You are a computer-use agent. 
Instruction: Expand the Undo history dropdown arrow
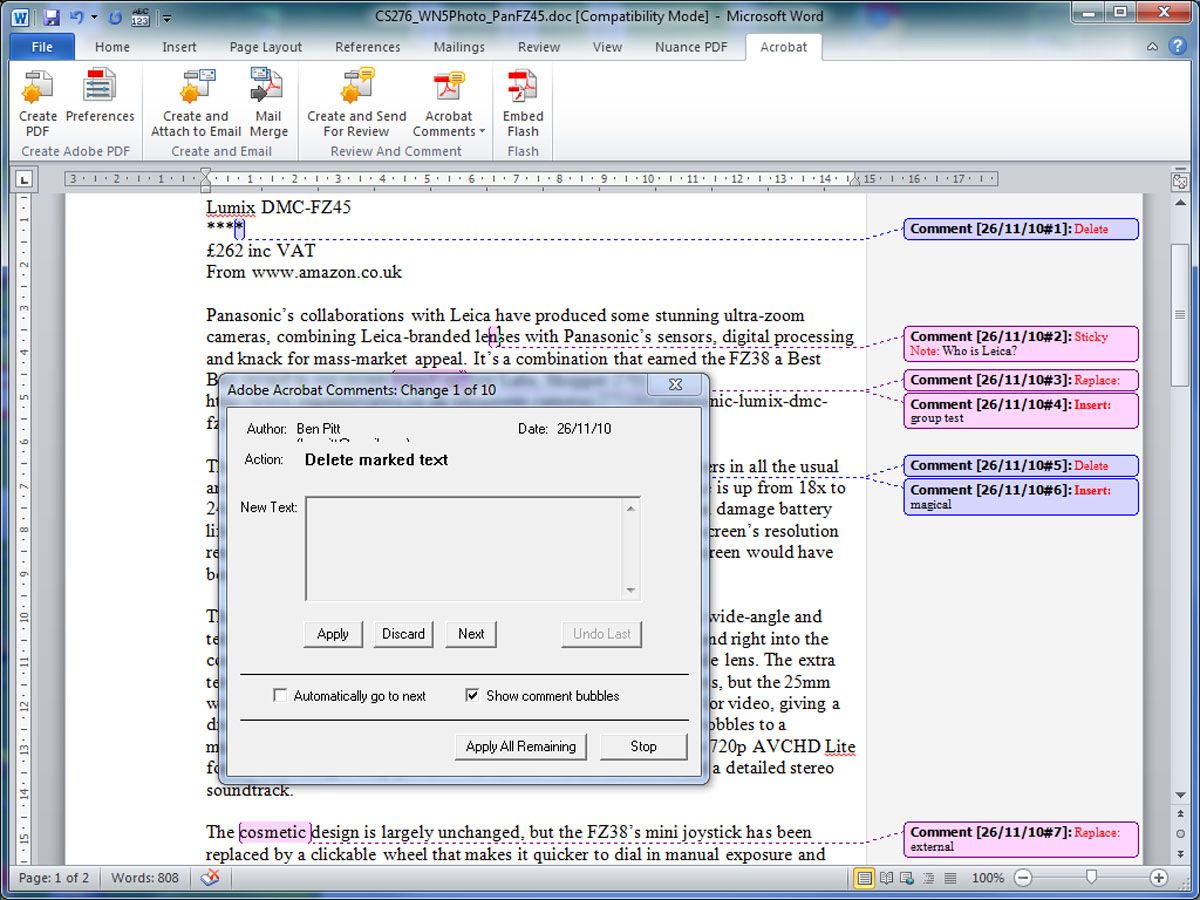(94, 17)
